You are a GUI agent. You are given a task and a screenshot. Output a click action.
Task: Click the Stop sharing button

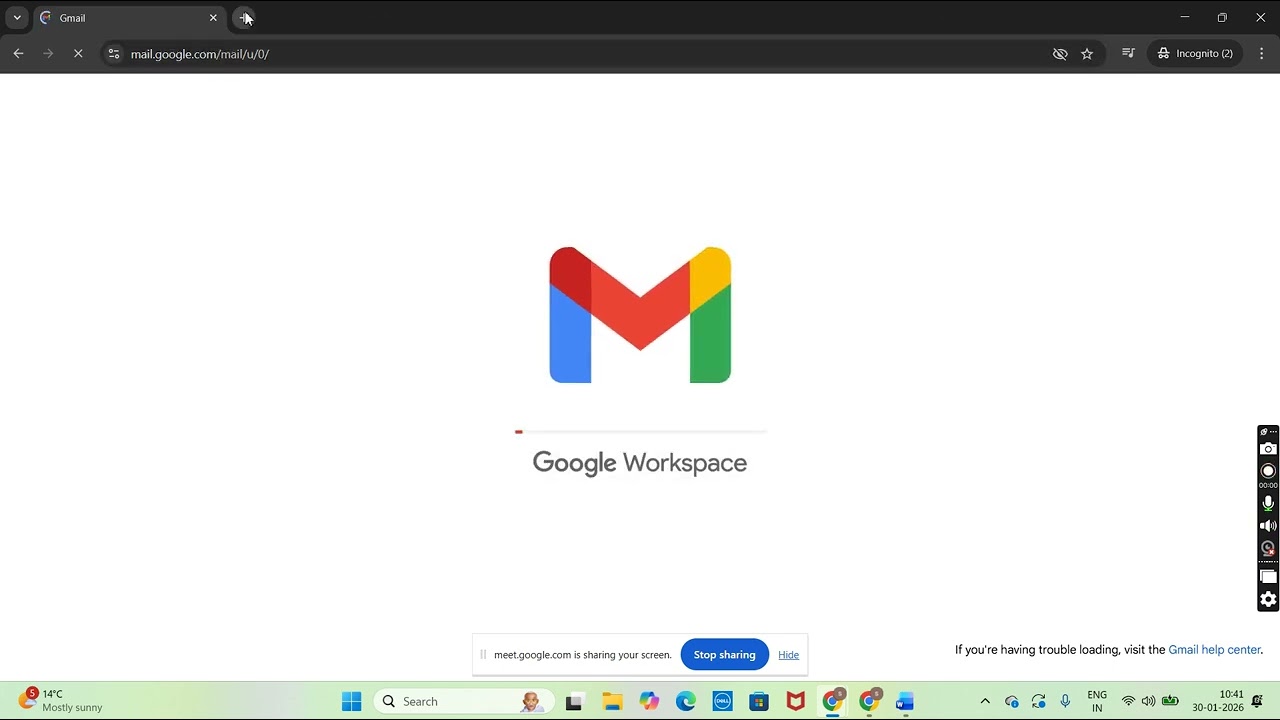tap(725, 655)
